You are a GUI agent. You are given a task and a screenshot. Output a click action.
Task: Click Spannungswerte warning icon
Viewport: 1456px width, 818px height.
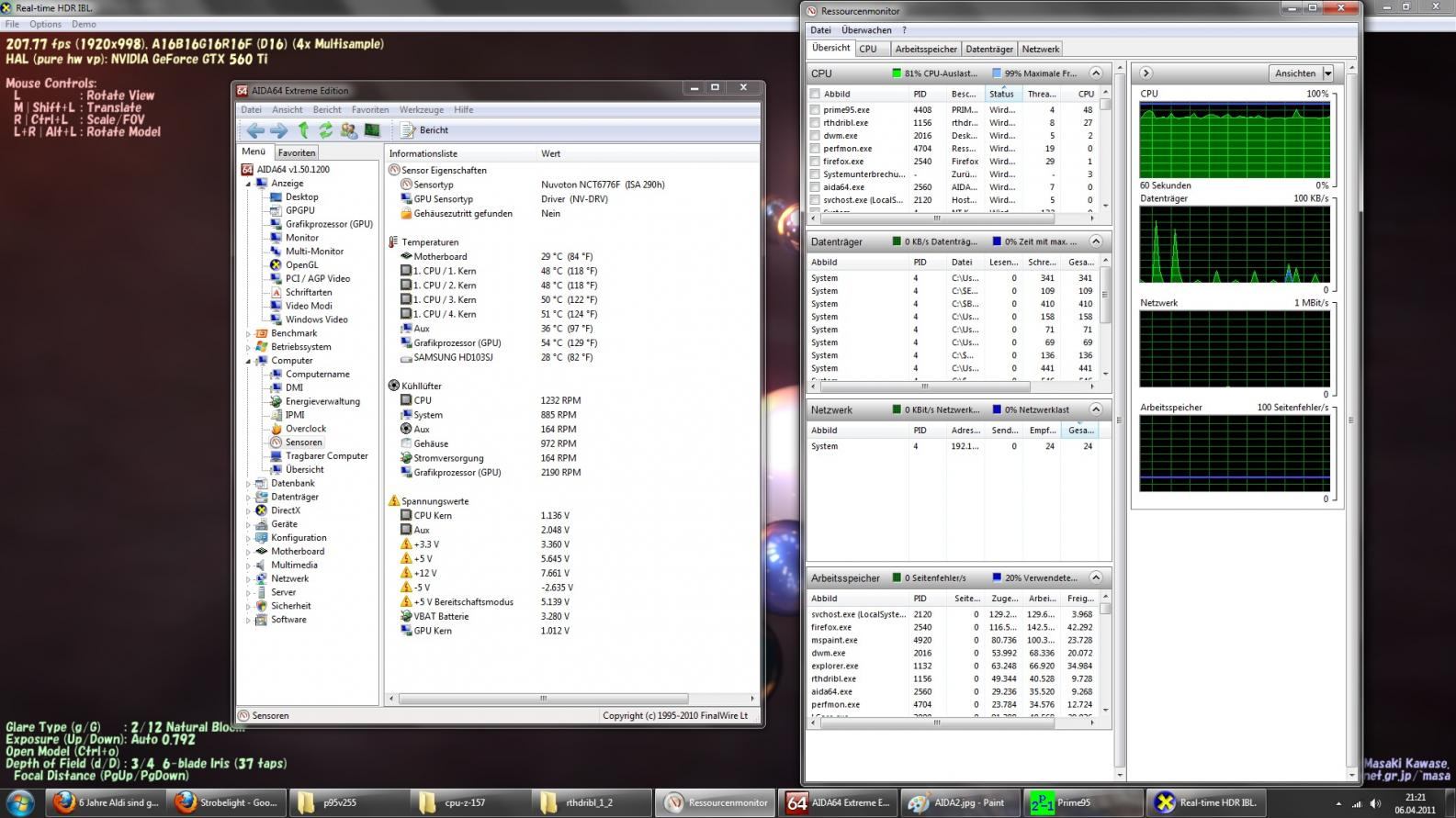pyautogui.click(x=394, y=500)
